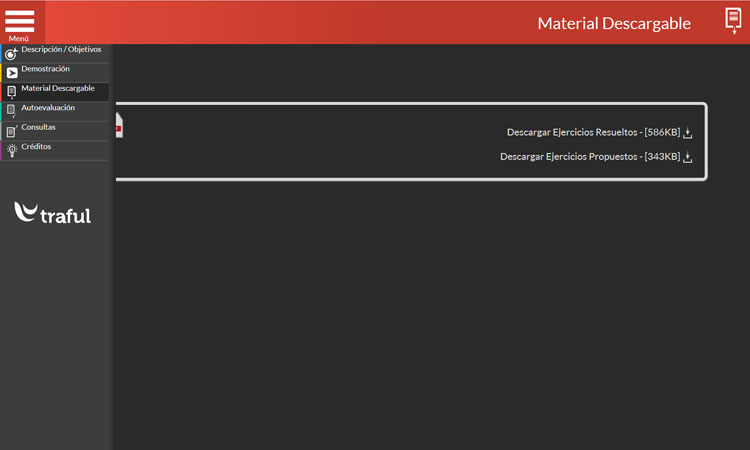Click the Créditos lightbulb icon
This screenshot has height=450, width=750.
point(11,150)
